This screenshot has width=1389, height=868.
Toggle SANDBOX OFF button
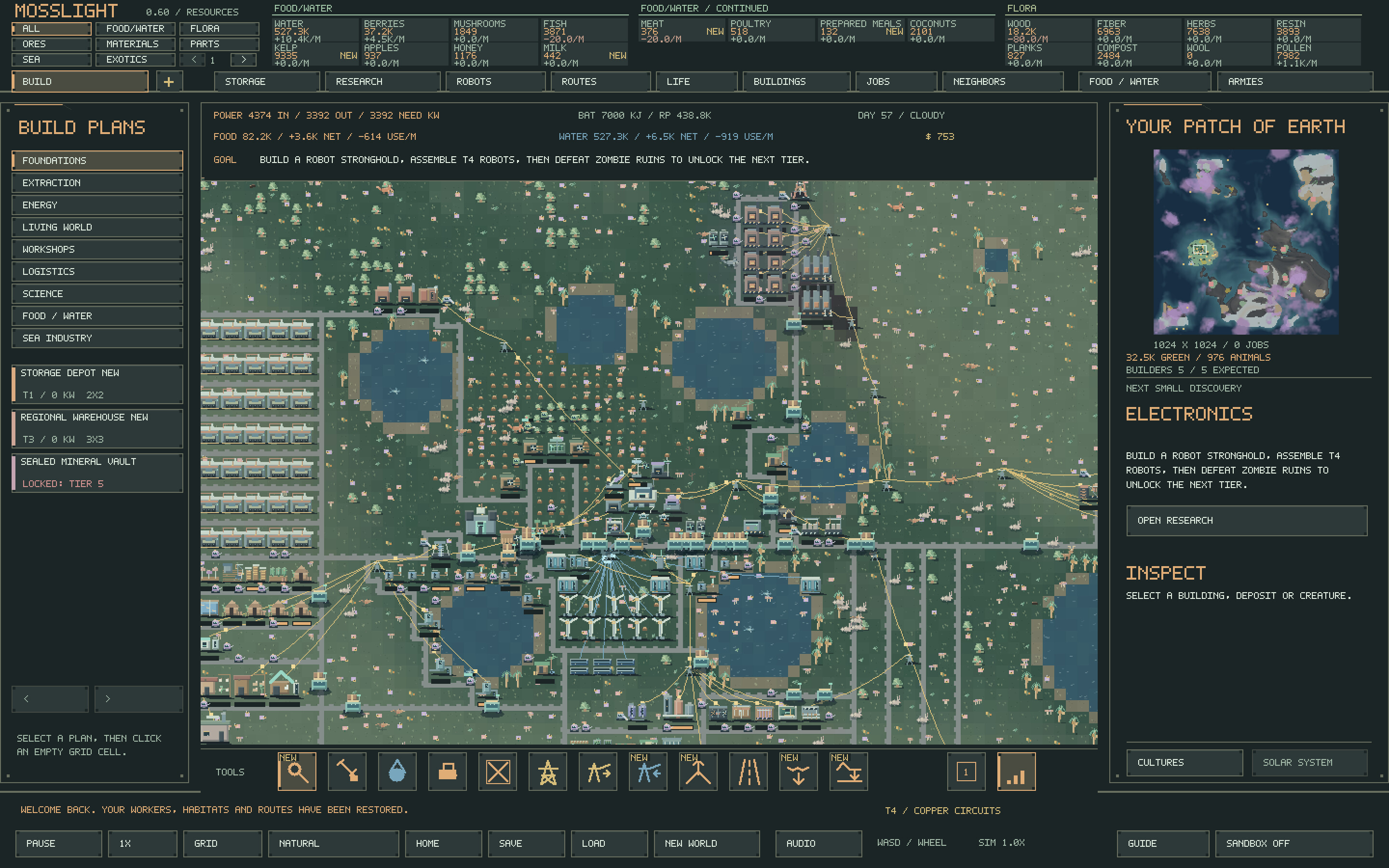(x=1294, y=843)
